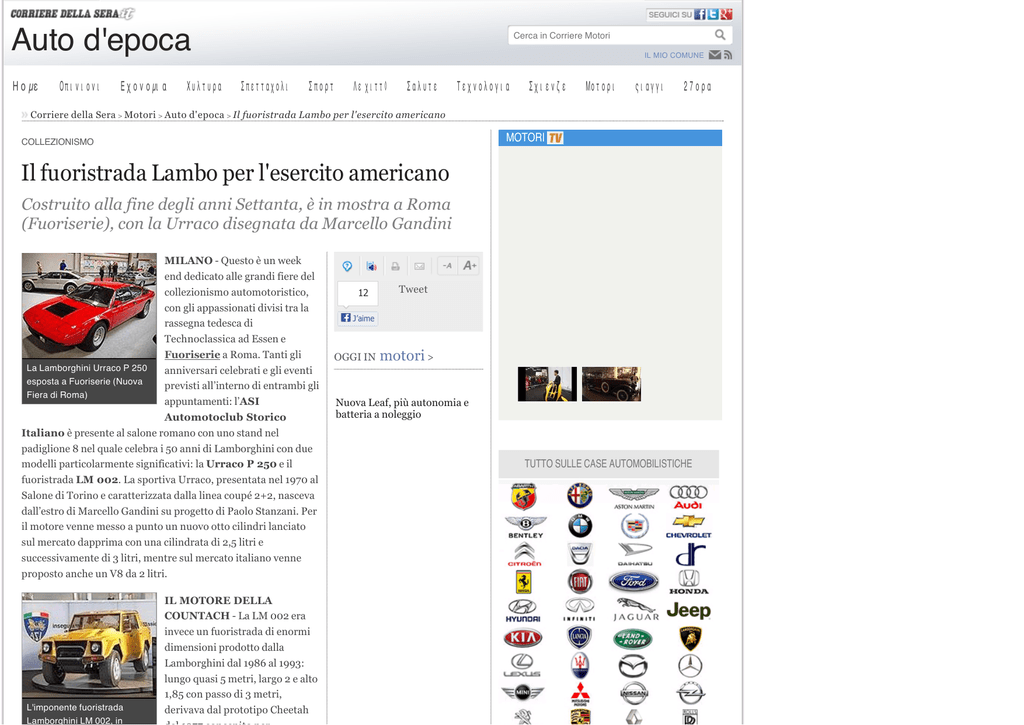Like the article with J'aime button
Viewport: 1024px width, 725px height.
(357, 318)
